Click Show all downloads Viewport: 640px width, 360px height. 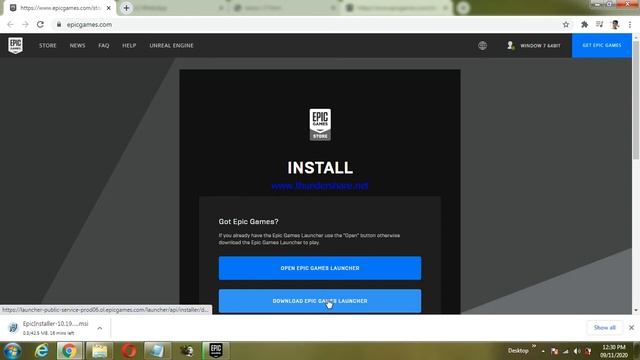(604, 327)
